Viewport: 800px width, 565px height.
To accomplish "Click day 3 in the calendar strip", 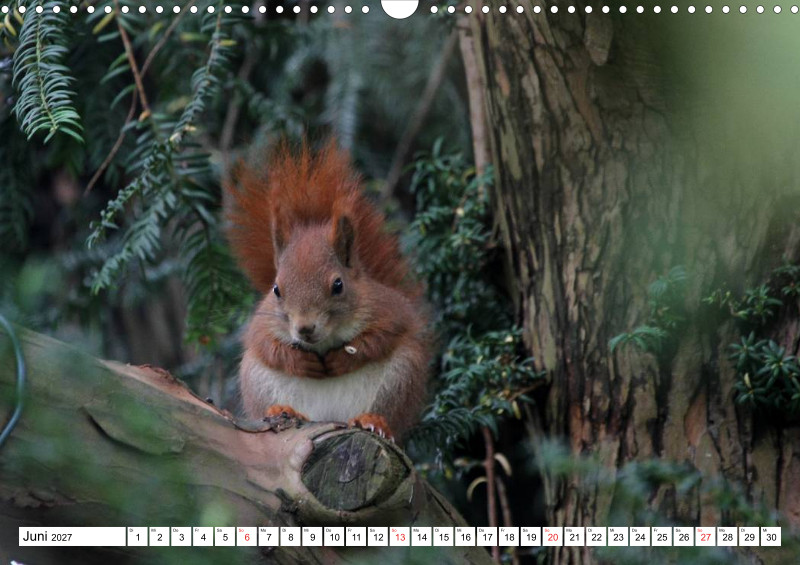I will (x=181, y=537).
